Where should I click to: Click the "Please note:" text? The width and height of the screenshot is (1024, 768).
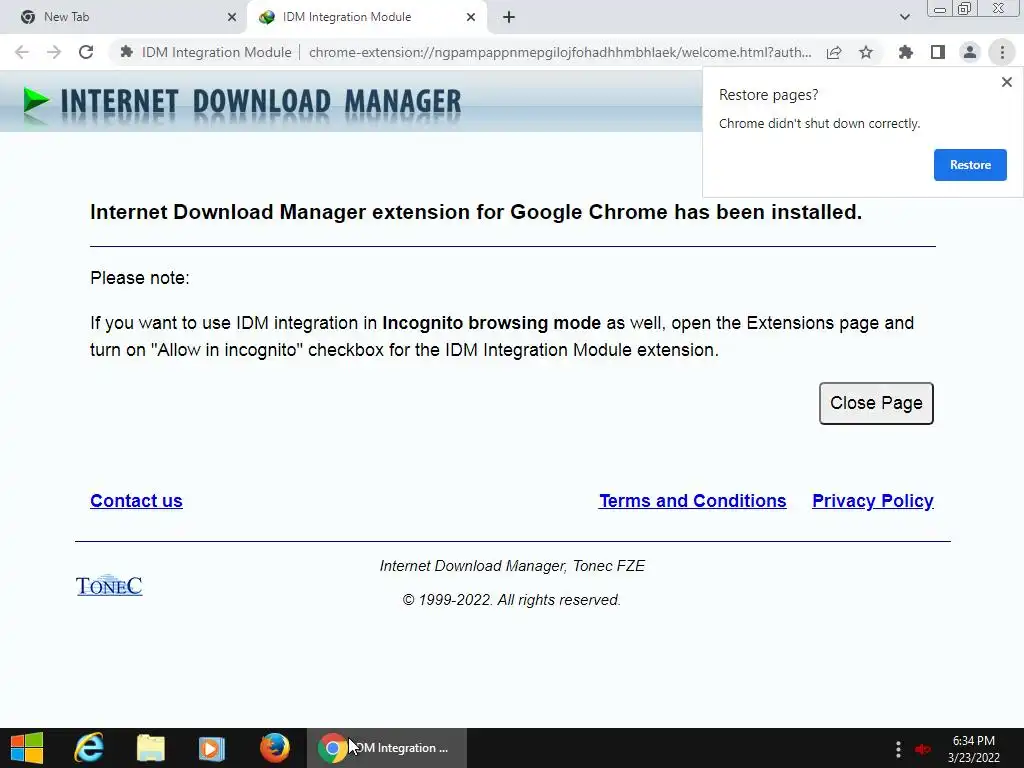[x=140, y=278]
